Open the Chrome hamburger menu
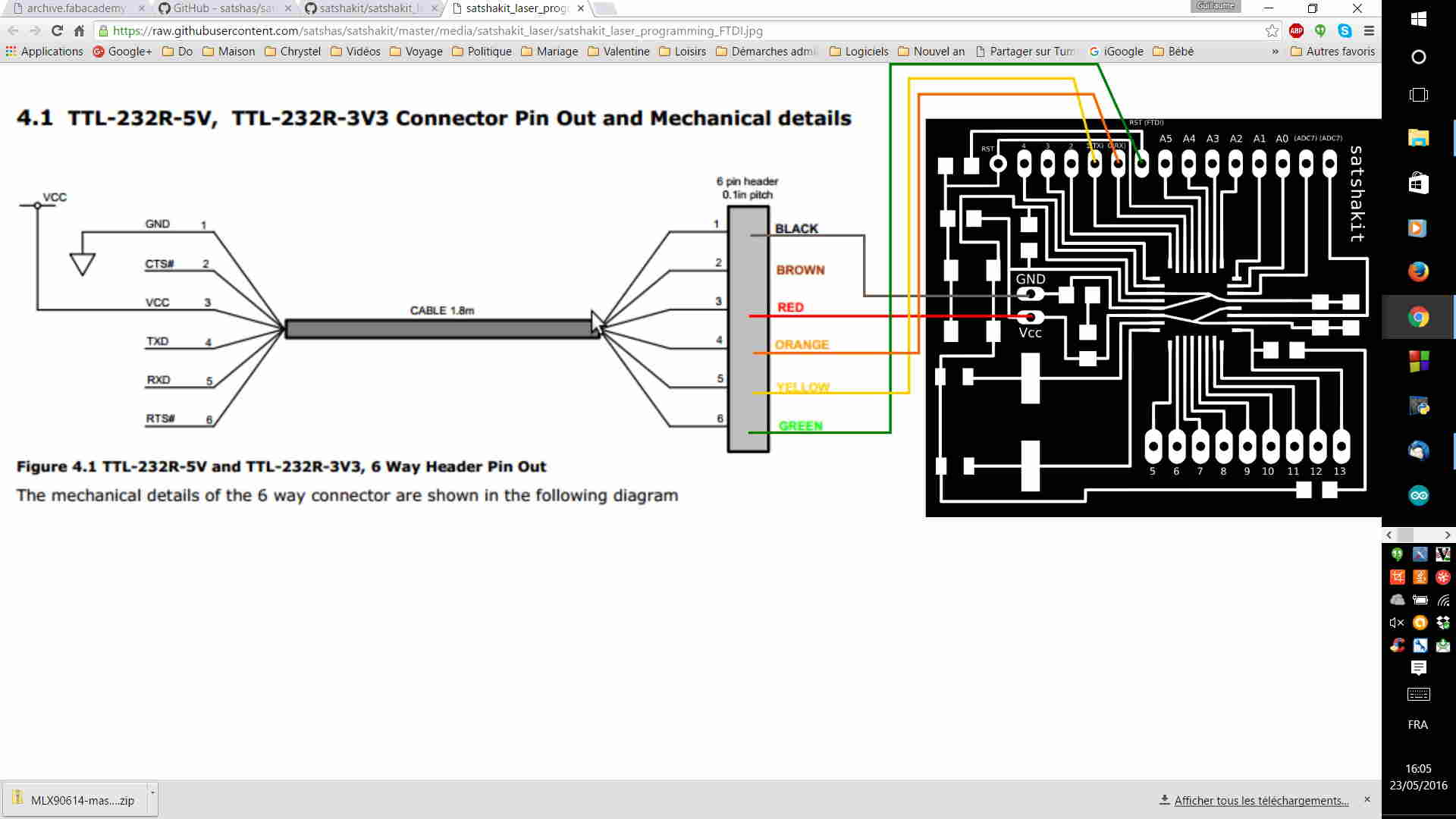This screenshot has width=1456, height=819. point(1369,31)
